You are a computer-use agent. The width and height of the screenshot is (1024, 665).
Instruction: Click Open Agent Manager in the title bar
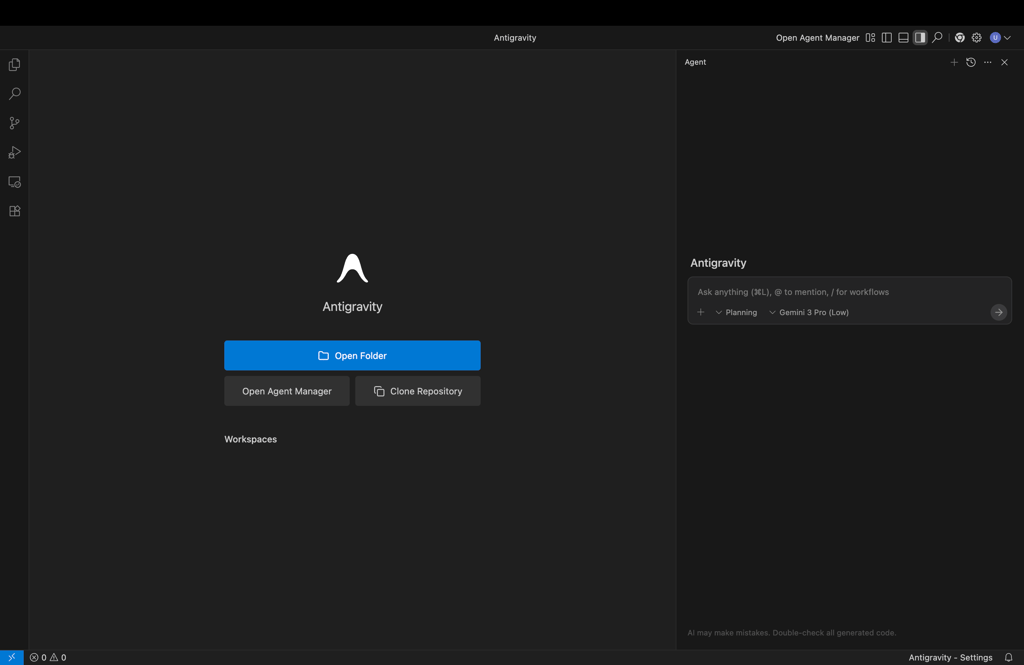pos(817,38)
